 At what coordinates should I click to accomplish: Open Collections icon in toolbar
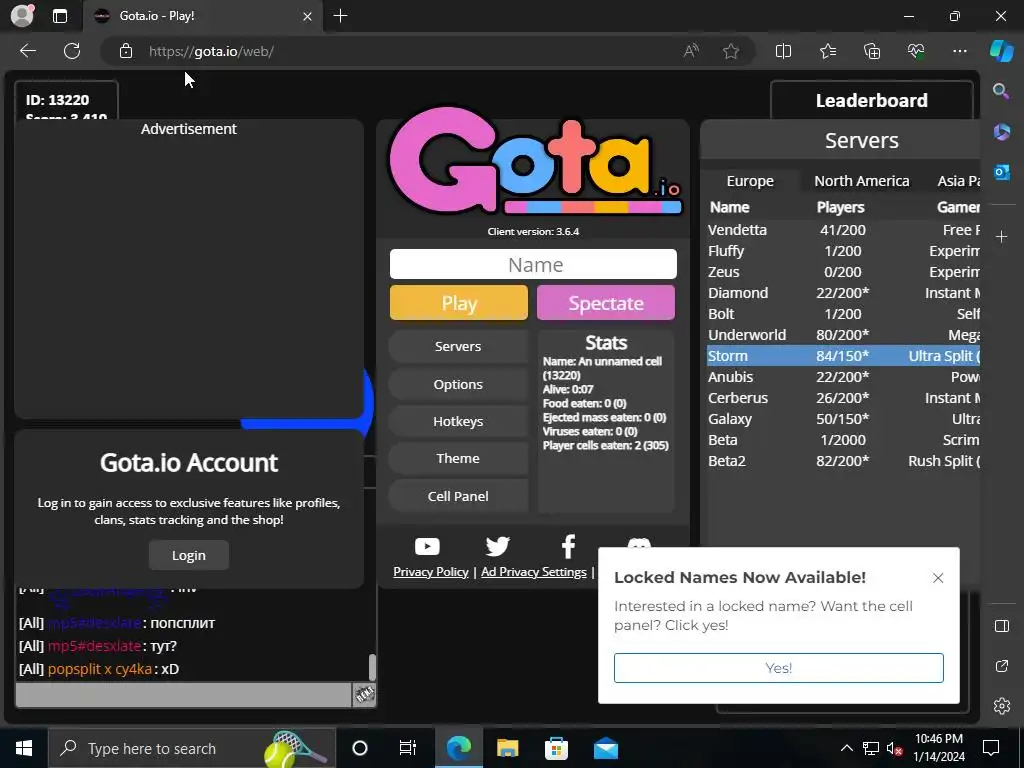click(x=872, y=51)
